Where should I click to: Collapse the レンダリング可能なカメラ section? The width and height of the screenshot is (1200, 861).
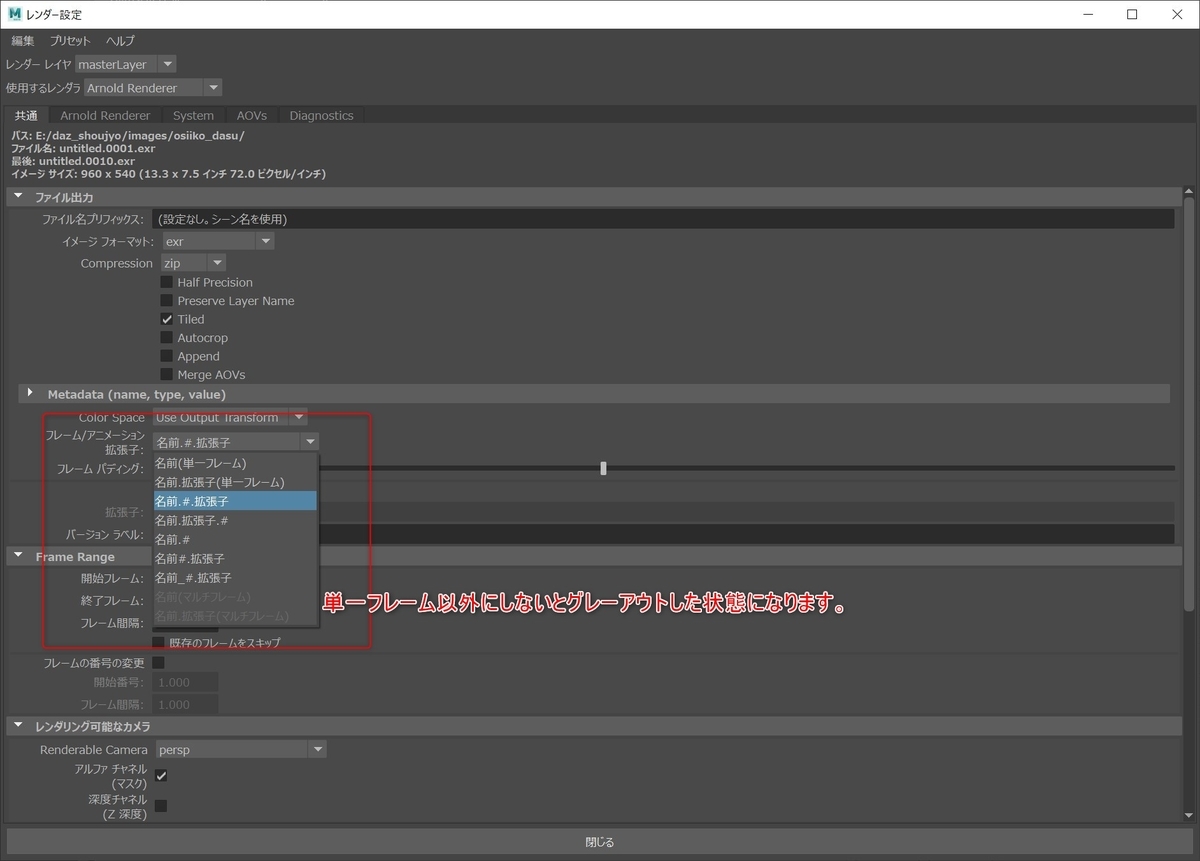tap(18, 726)
